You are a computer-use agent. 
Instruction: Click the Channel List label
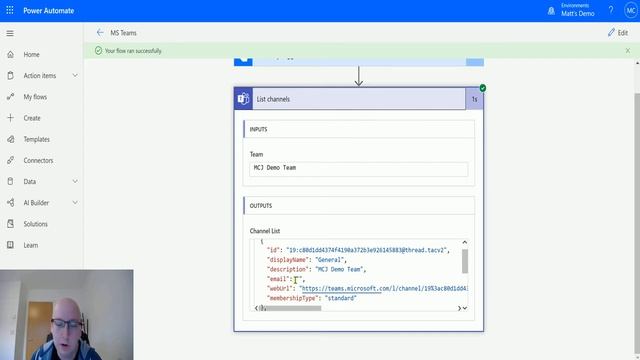pos(265,231)
